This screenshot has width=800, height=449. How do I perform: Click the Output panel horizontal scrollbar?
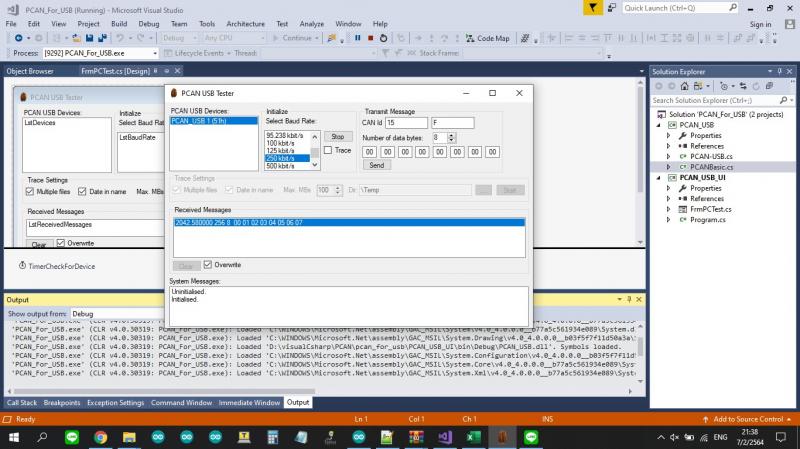(163, 391)
